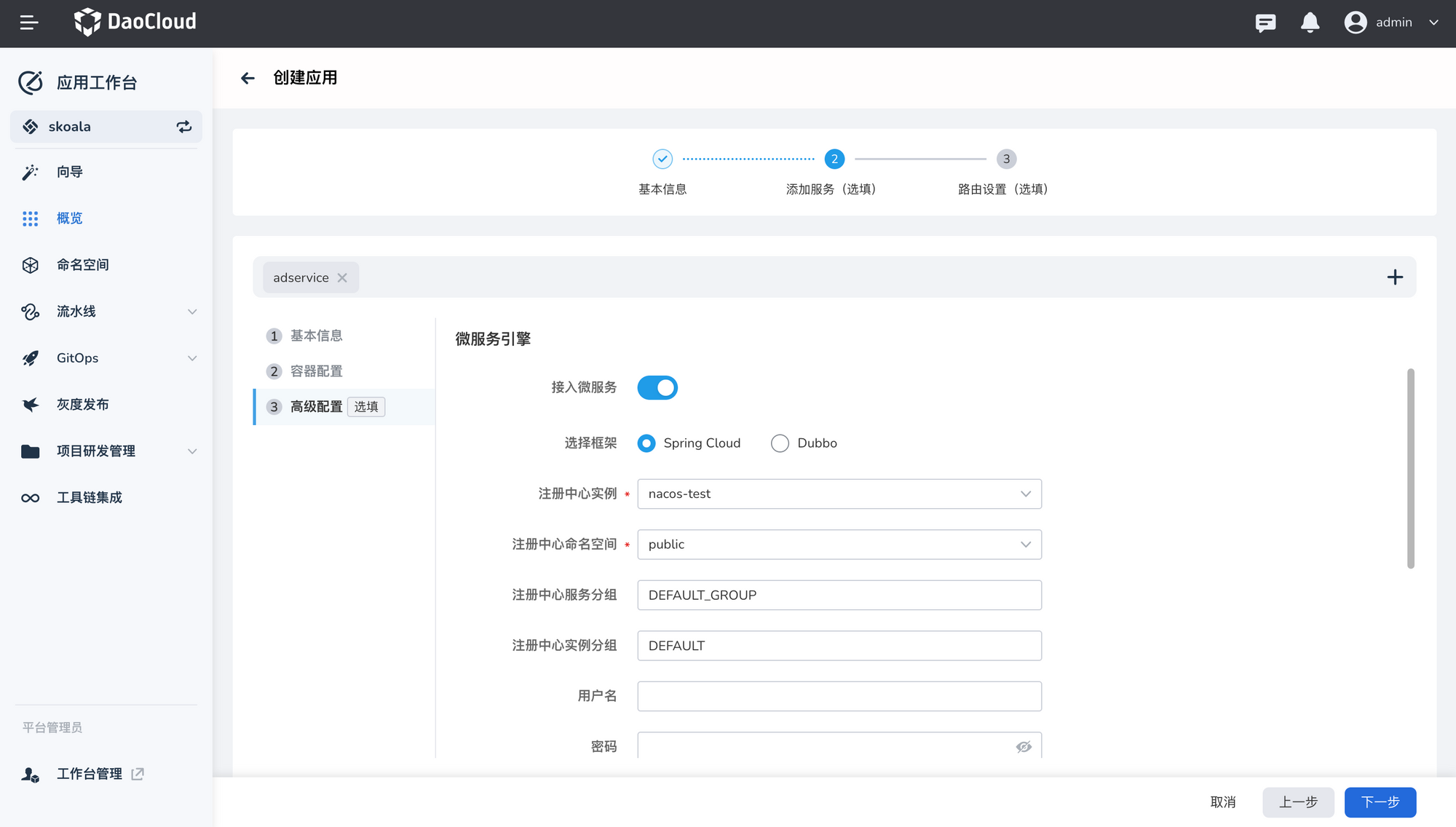Click the 下一步 next button
This screenshot has height=827, width=1456.
point(1380,802)
